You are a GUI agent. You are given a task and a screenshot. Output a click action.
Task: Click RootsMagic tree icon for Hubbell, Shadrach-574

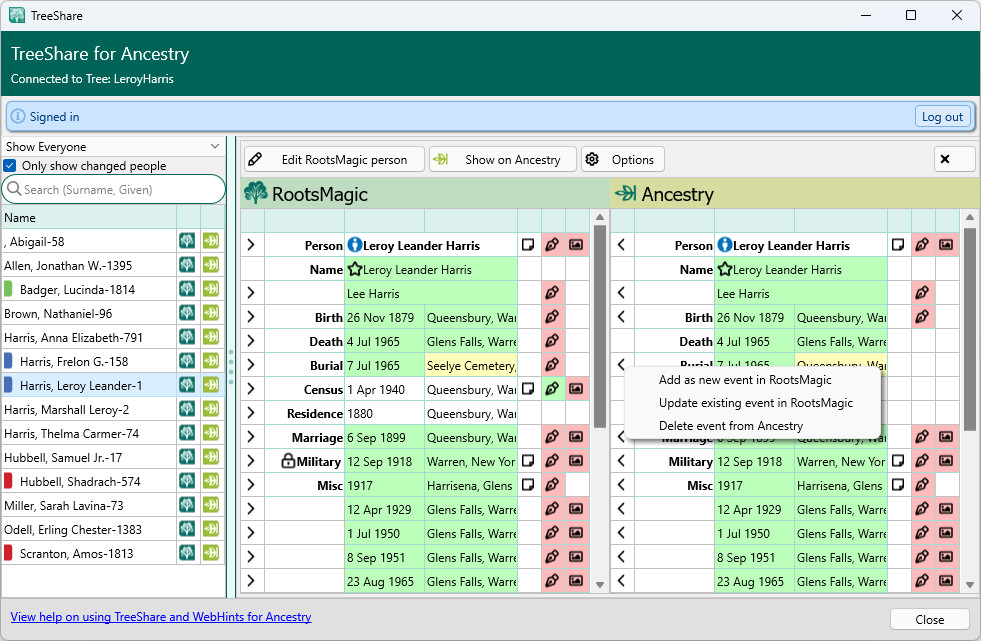coord(186,481)
